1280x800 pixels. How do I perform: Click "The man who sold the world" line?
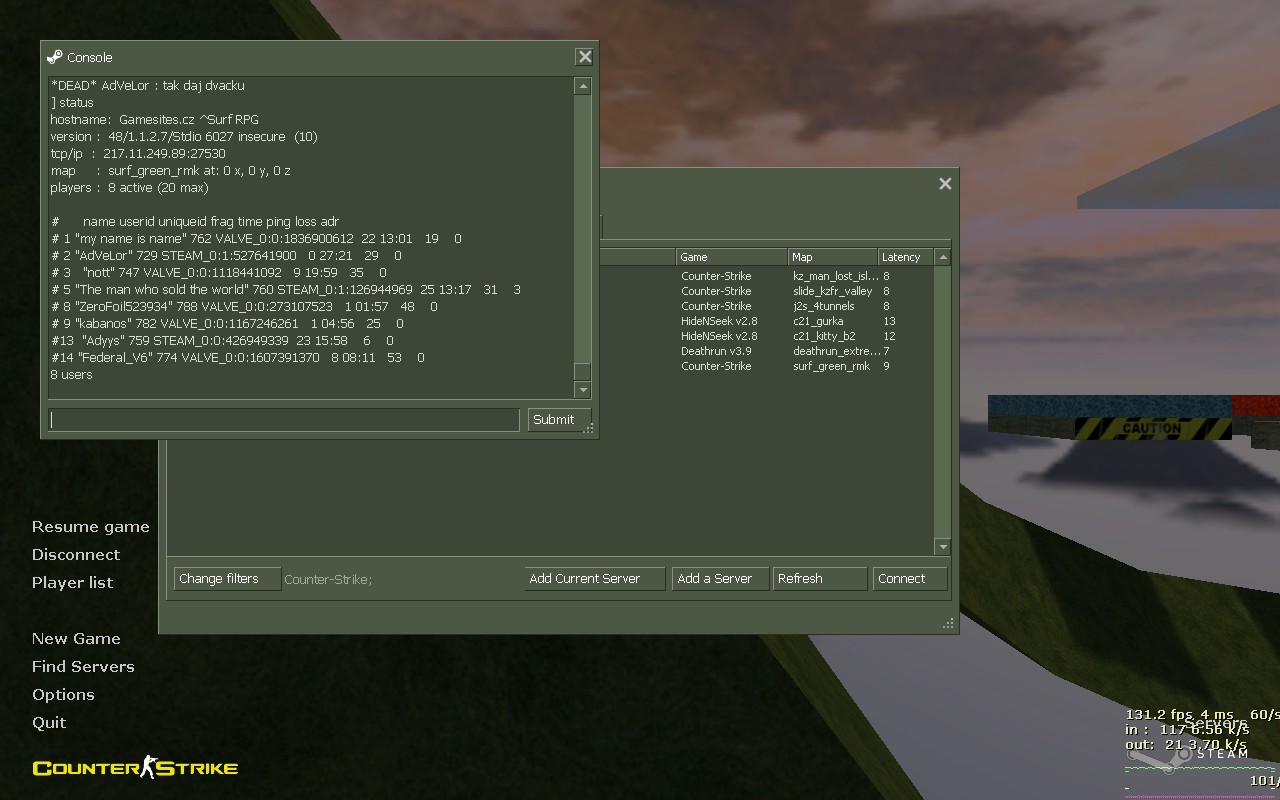pos(286,290)
